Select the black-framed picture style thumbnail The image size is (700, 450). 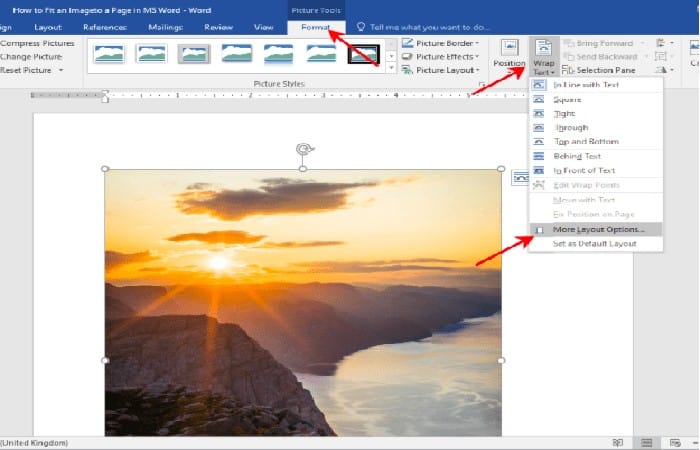point(362,55)
